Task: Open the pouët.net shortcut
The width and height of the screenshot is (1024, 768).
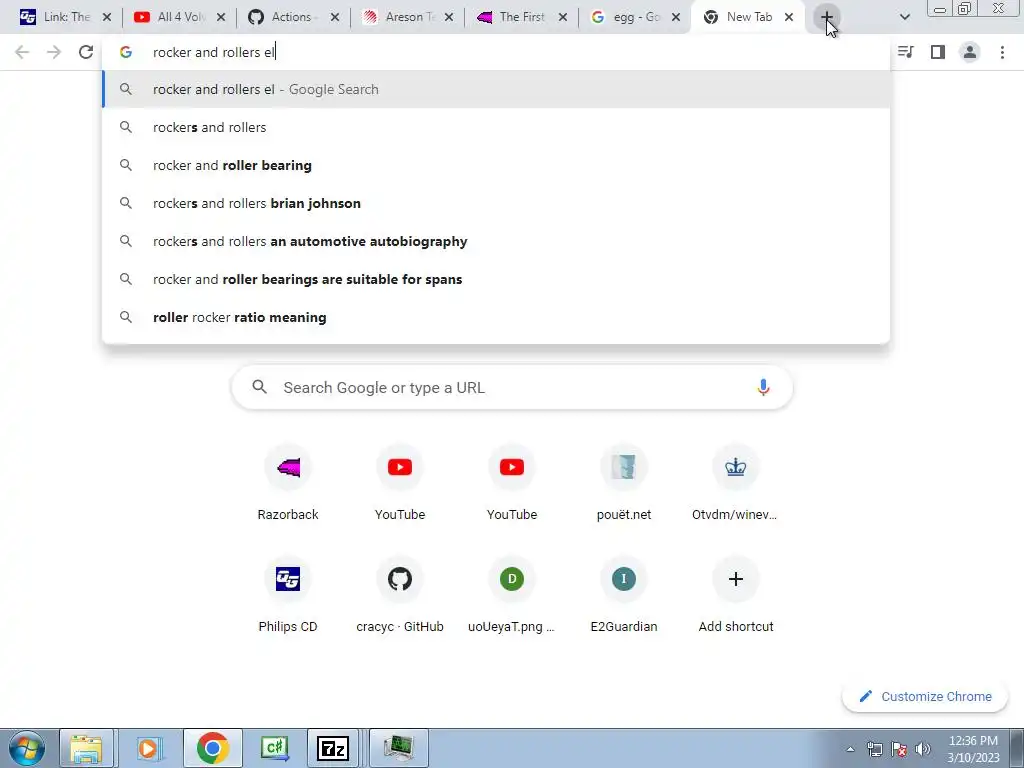Action: [624, 484]
